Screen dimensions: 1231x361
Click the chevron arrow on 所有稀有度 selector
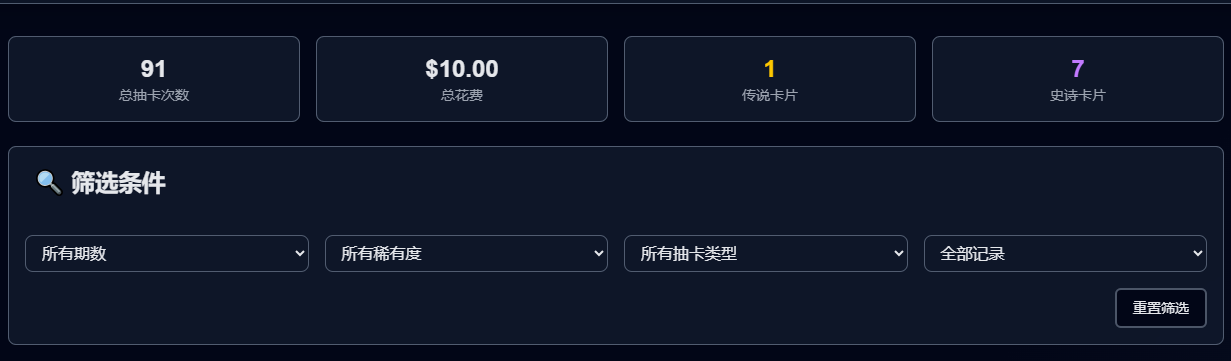click(x=598, y=254)
